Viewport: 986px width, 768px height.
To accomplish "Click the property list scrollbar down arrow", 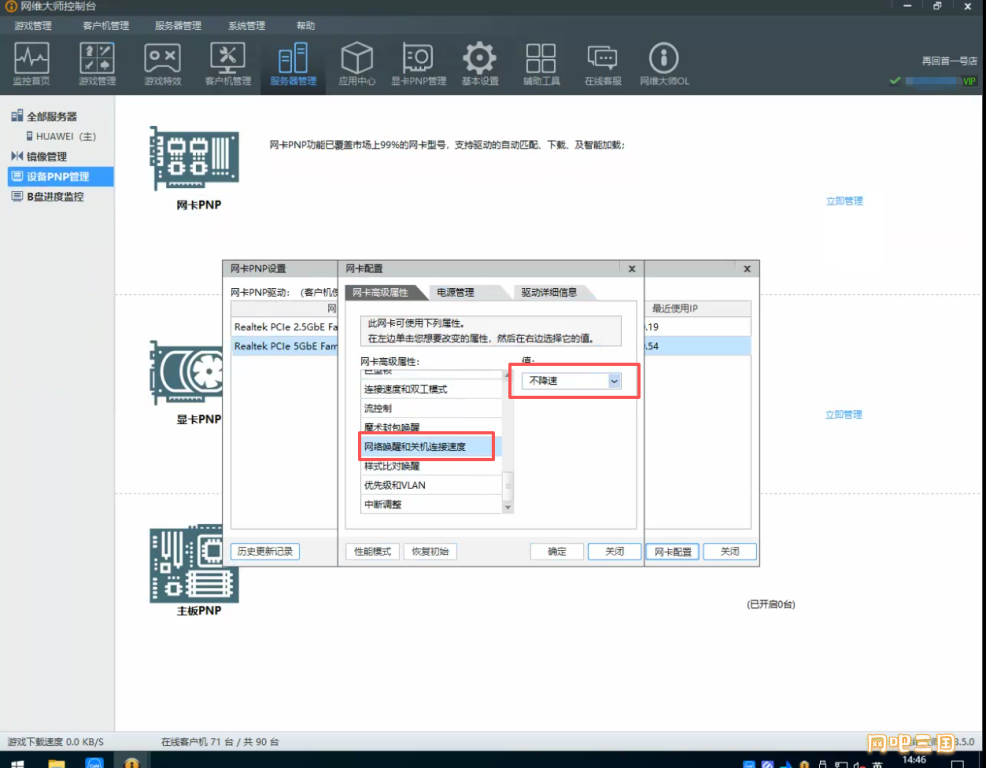I will (508, 508).
